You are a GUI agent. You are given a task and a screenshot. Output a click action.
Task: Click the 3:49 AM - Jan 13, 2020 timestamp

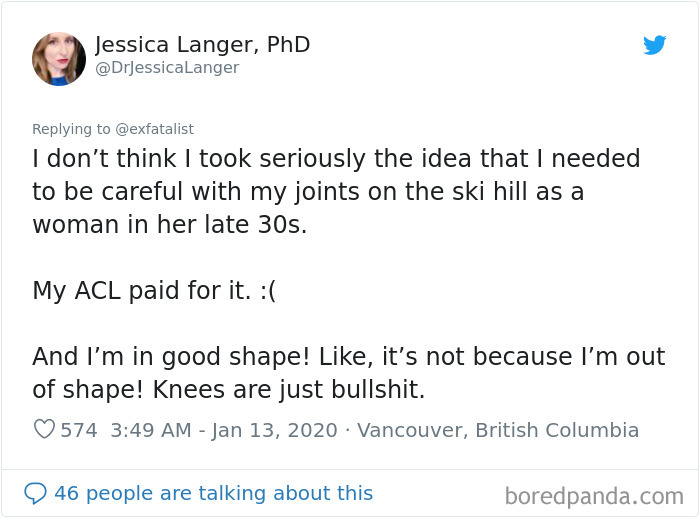pos(225,430)
